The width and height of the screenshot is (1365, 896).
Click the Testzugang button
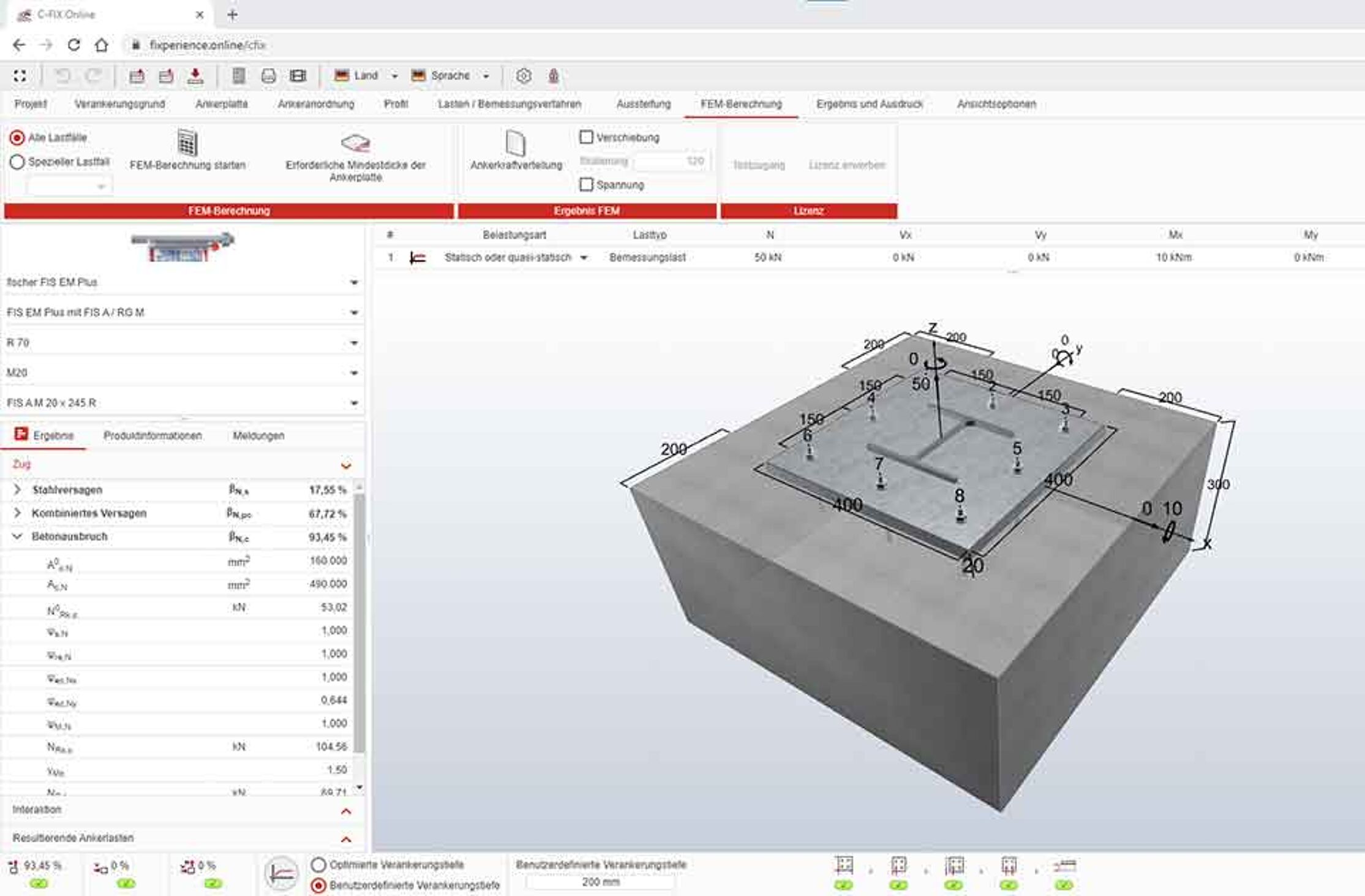pyautogui.click(x=759, y=165)
